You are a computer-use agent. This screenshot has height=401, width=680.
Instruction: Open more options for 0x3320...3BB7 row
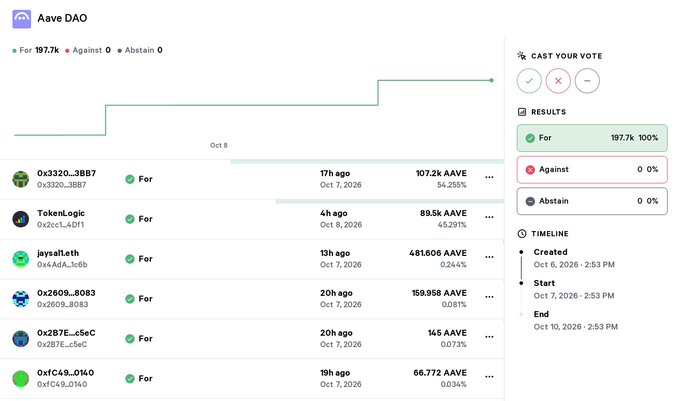pos(489,177)
